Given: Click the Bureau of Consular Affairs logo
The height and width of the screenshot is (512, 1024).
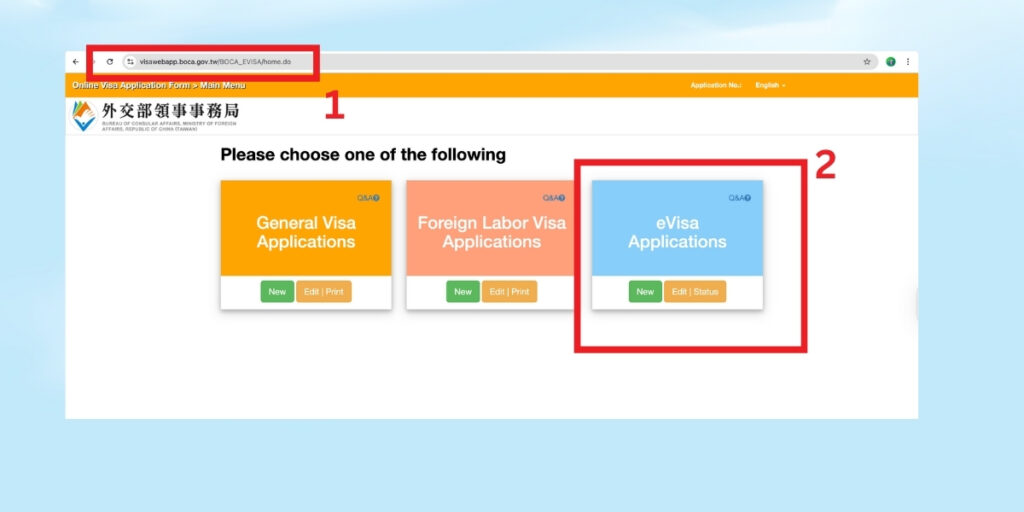Looking at the screenshot, I should (x=84, y=116).
